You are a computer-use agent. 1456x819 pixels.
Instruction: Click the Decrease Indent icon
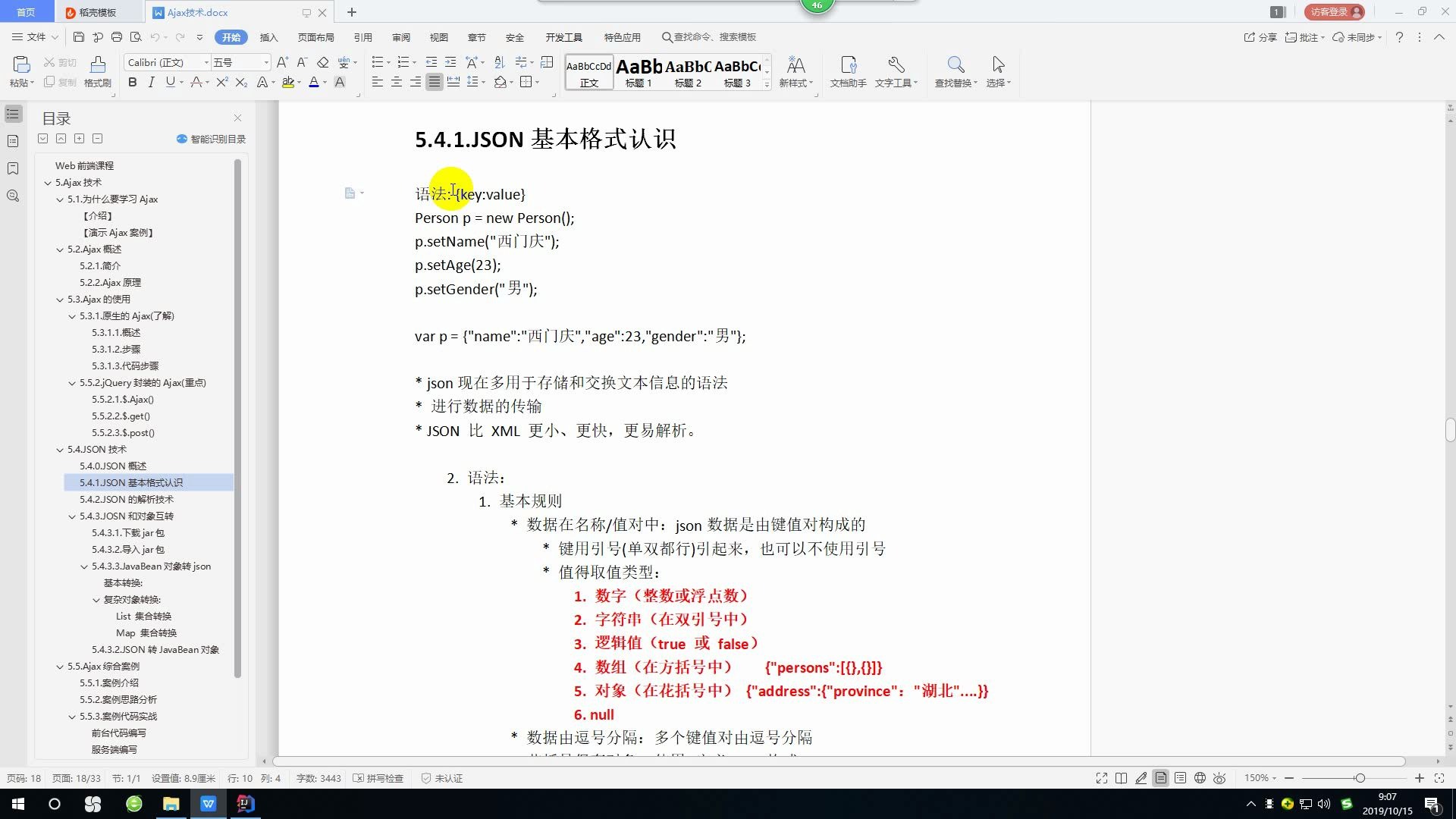tap(431, 62)
